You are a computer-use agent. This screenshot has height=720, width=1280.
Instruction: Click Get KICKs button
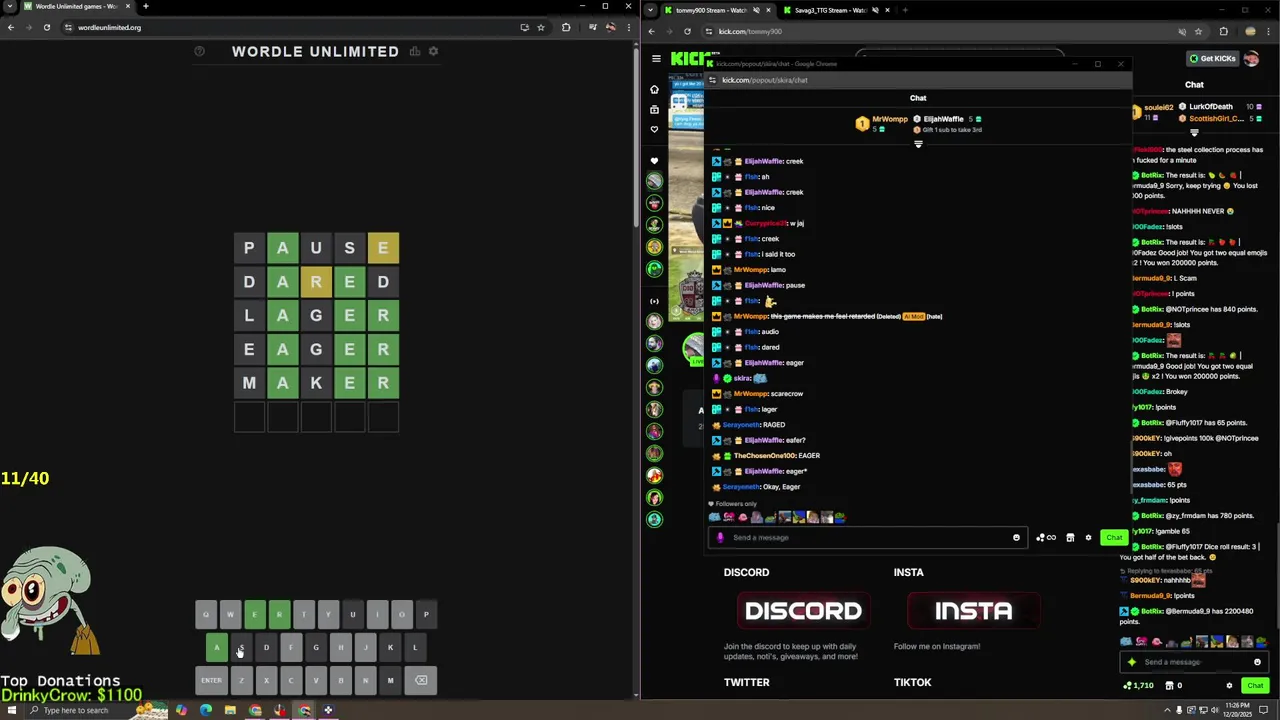coord(1212,58)
